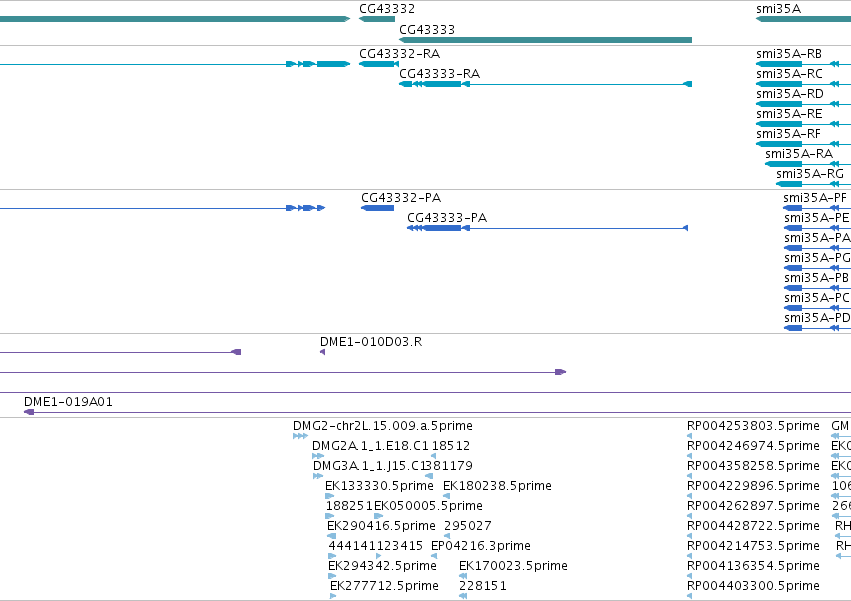Select the CG43332 gene bar
Image resolution: width=851 pixels, height=601 pixels.
coord(377,19)
